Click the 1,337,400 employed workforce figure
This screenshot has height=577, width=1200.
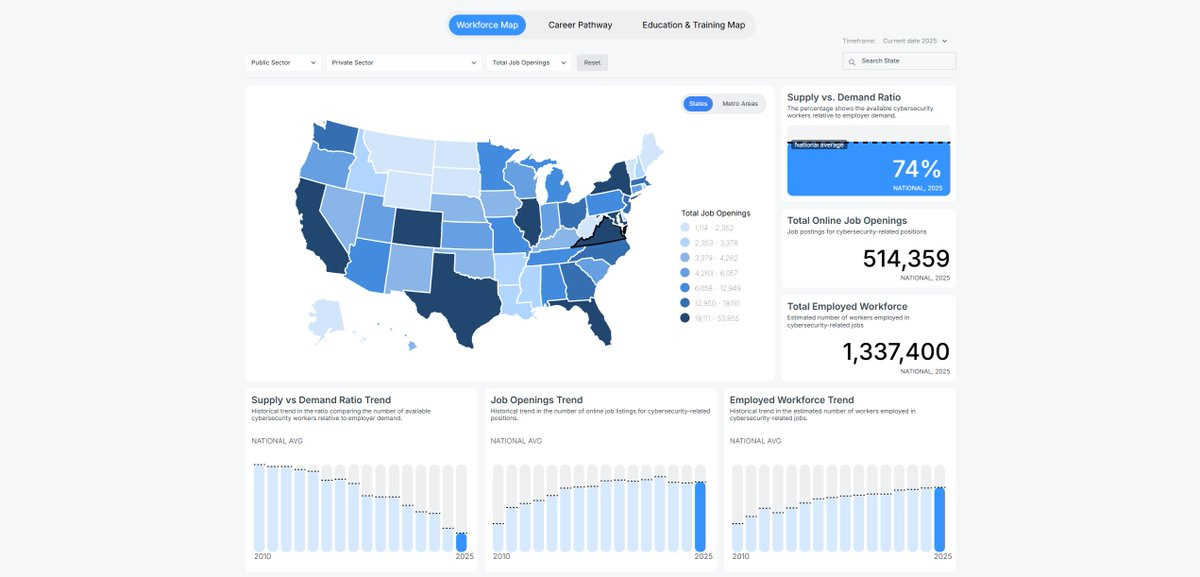coord(896,352)
